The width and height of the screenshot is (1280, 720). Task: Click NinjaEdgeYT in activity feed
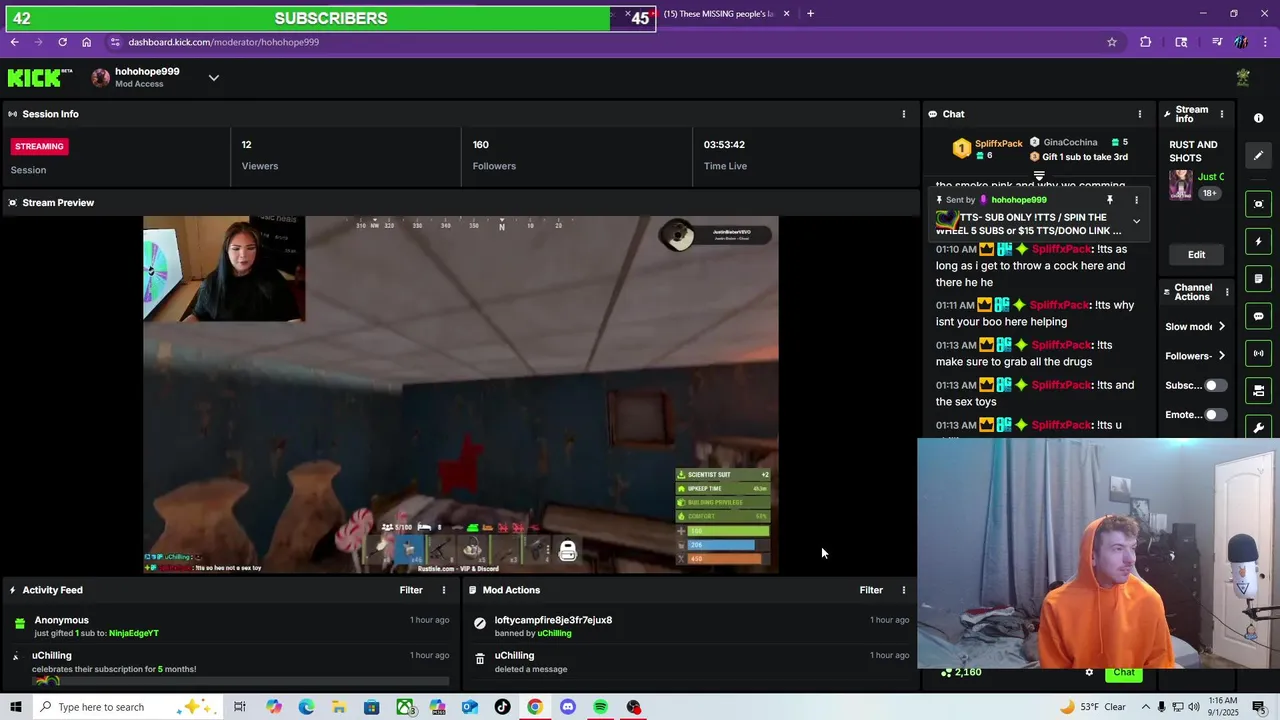coord(134,633)
